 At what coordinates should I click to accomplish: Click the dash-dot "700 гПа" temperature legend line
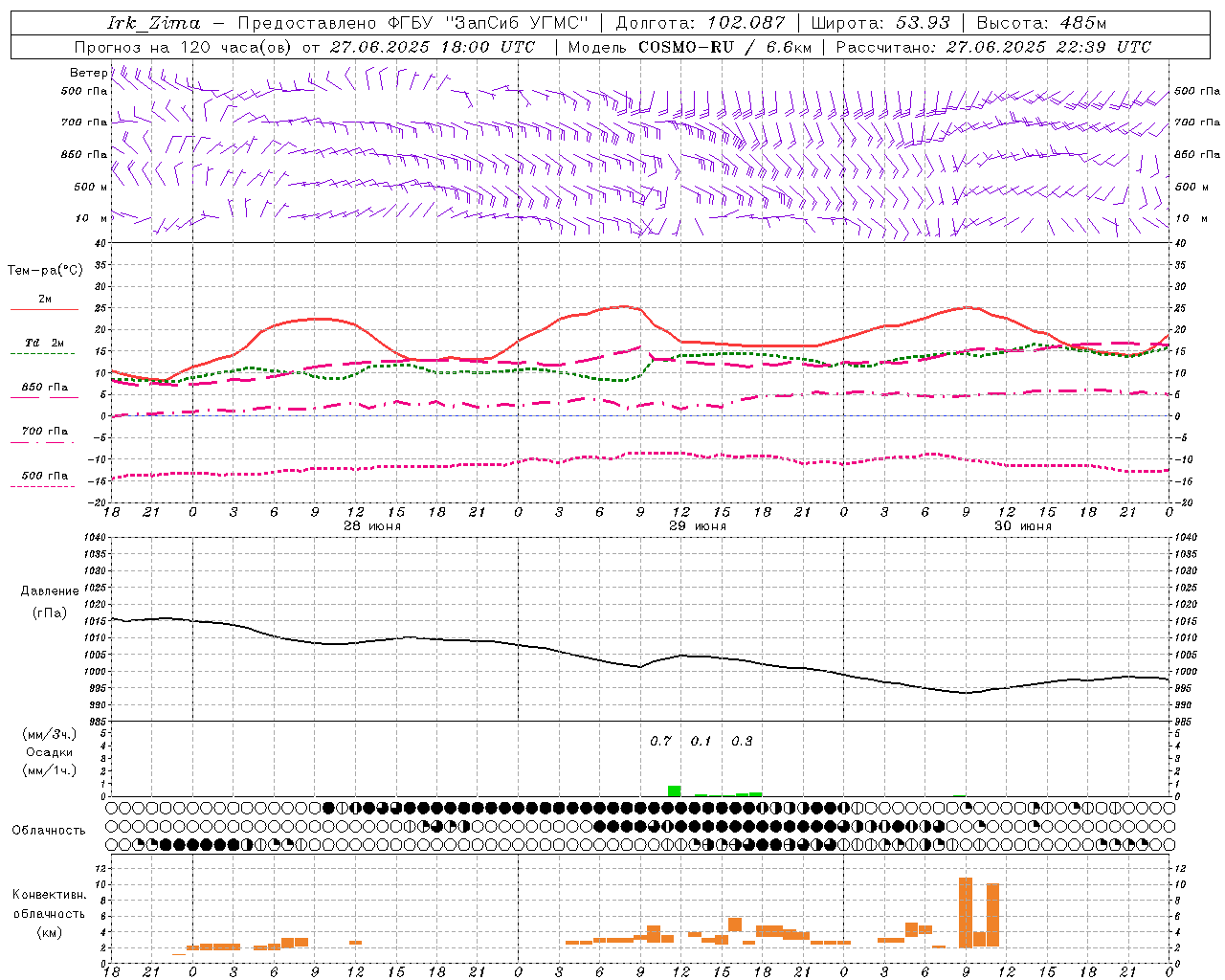pyautogui.click(x=45, y=442)
